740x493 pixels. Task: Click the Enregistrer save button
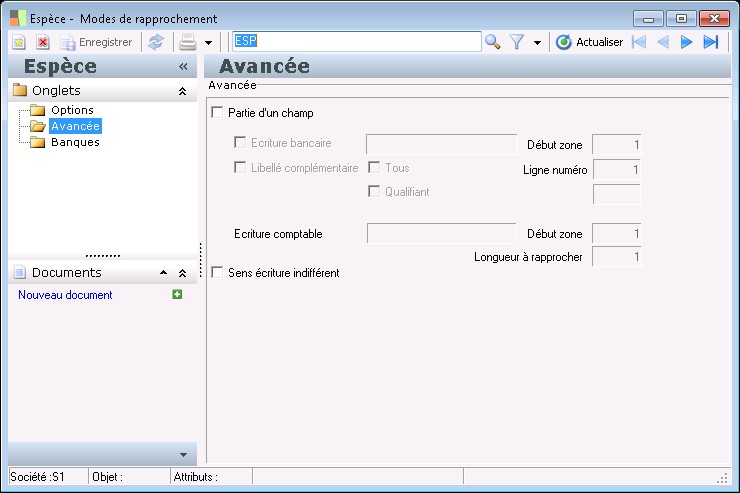click(97, 42)
